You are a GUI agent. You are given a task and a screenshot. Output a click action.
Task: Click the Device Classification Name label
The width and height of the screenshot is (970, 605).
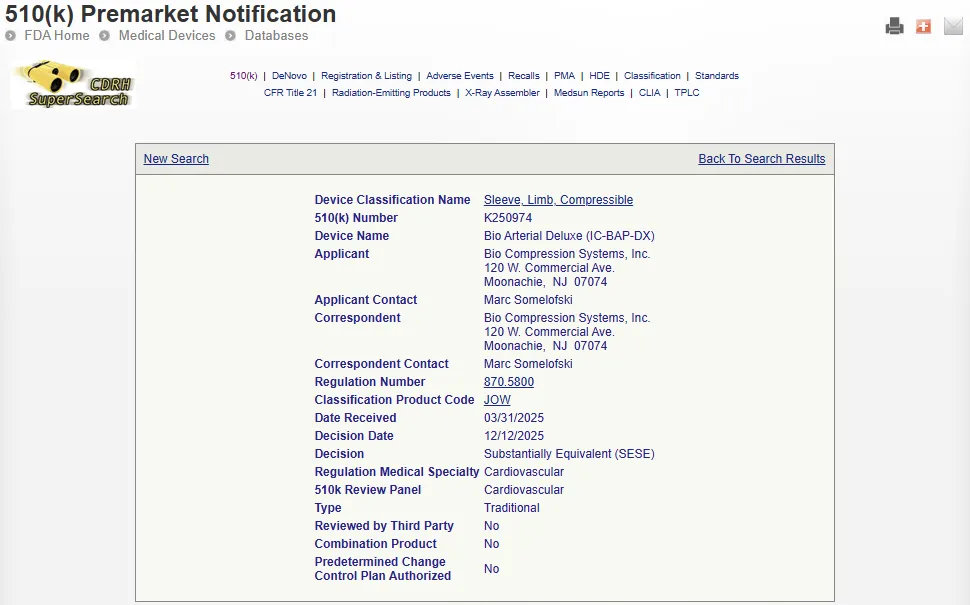point(392,200)
